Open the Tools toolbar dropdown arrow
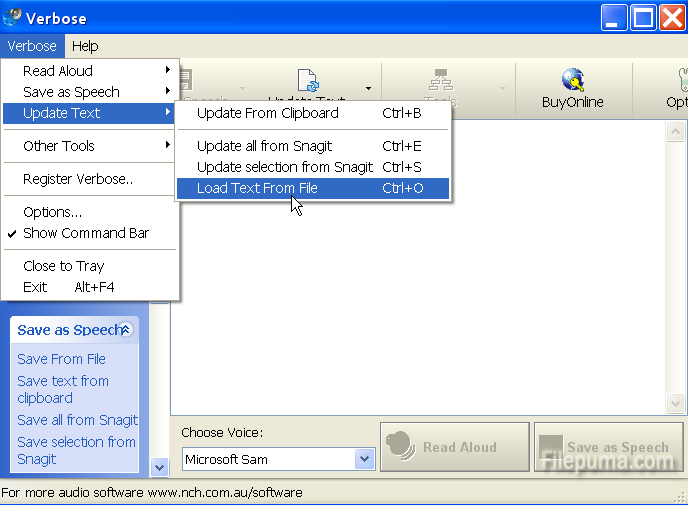This screenshot has height=505, width=688. click(502, 88)
